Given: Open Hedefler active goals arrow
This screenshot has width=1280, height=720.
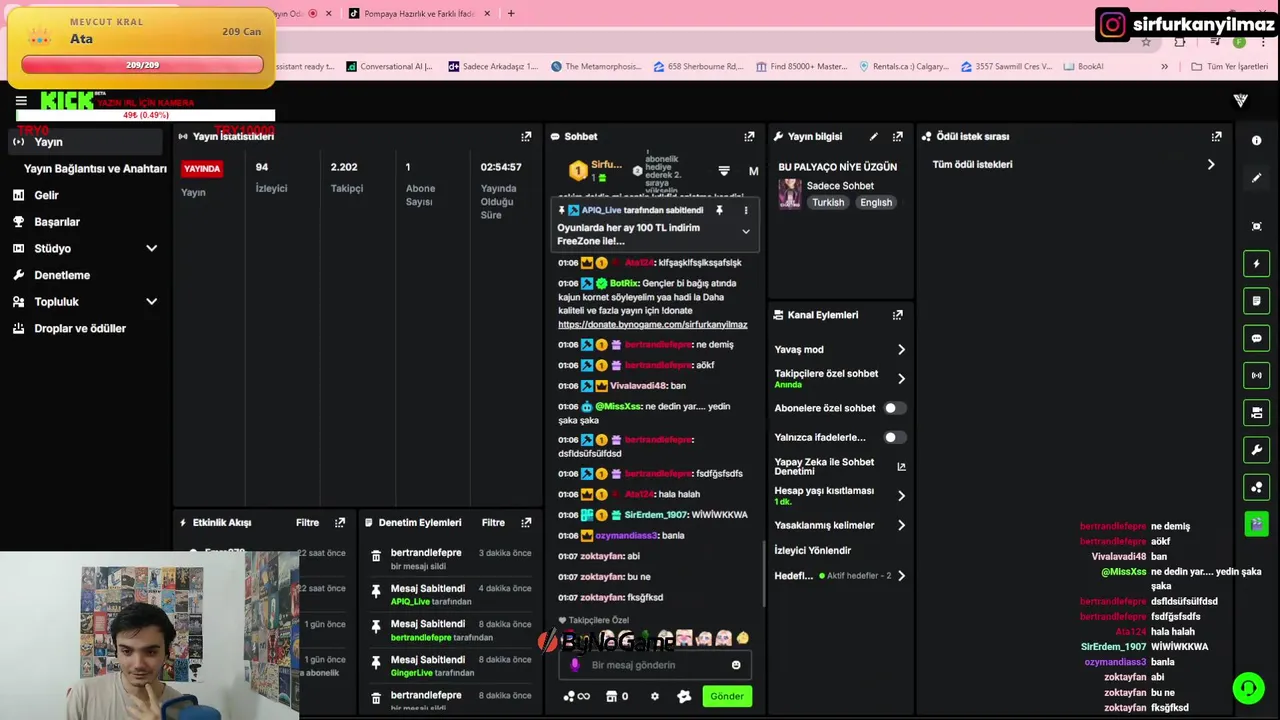Looking at the screenshot, I should coord(901,576).
